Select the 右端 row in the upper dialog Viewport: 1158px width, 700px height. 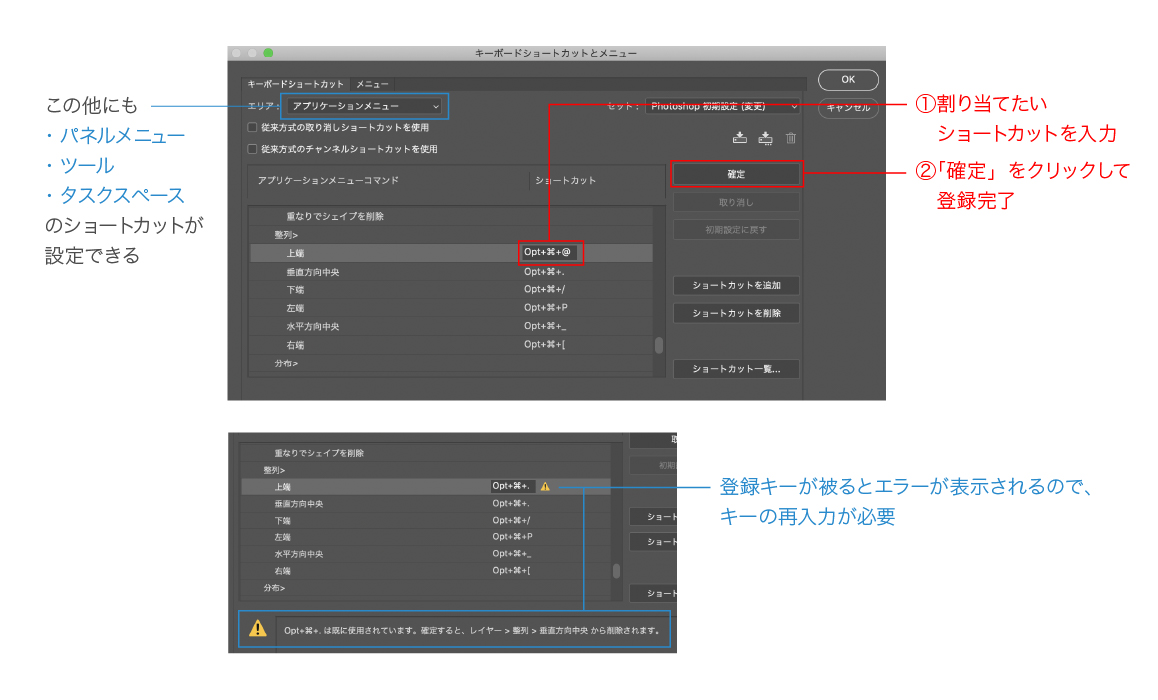(x=451, y=345)
